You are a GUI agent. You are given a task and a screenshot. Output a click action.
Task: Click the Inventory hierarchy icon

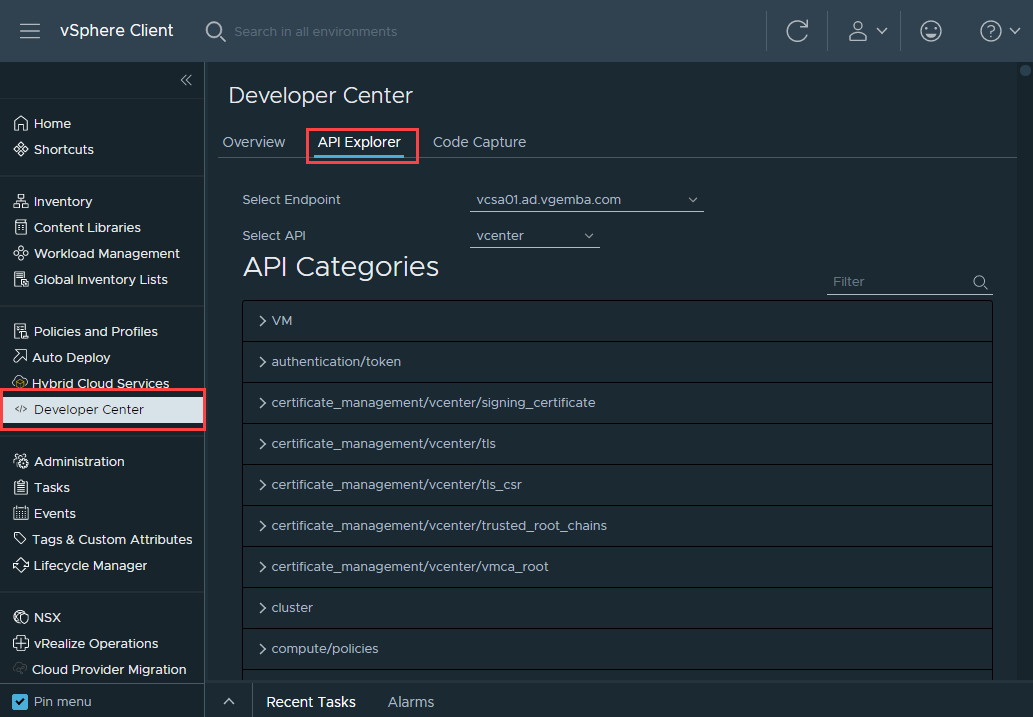pos(21,202)
